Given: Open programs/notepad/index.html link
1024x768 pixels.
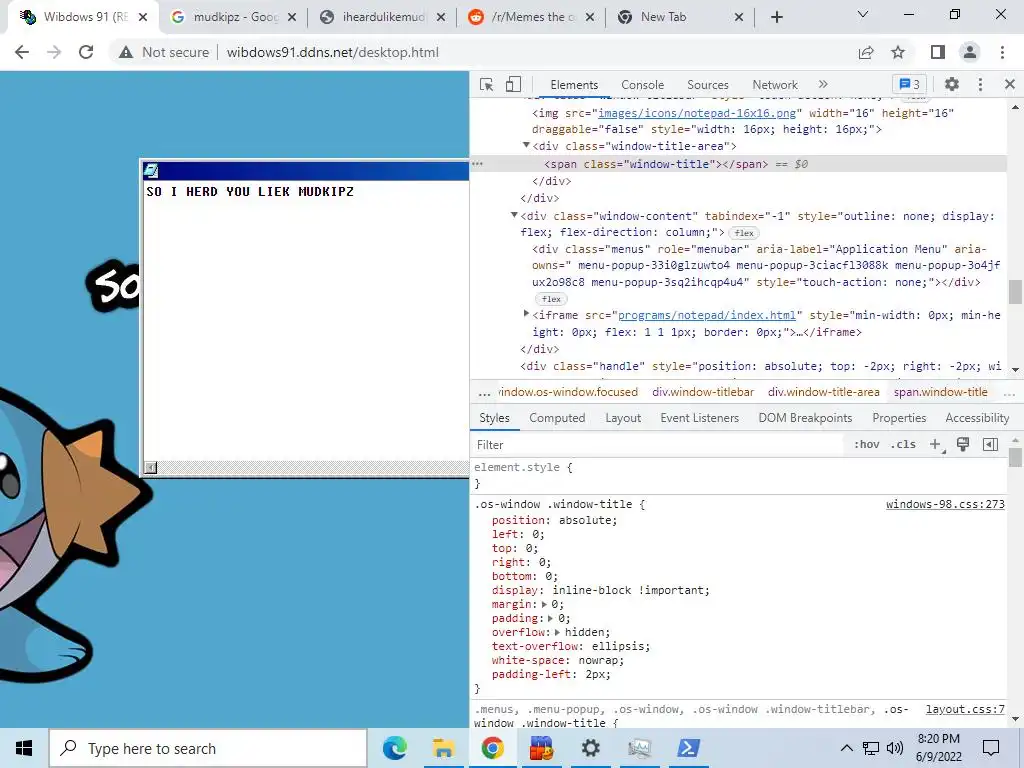Looking at the screenshot, I should tap(707, 315).
